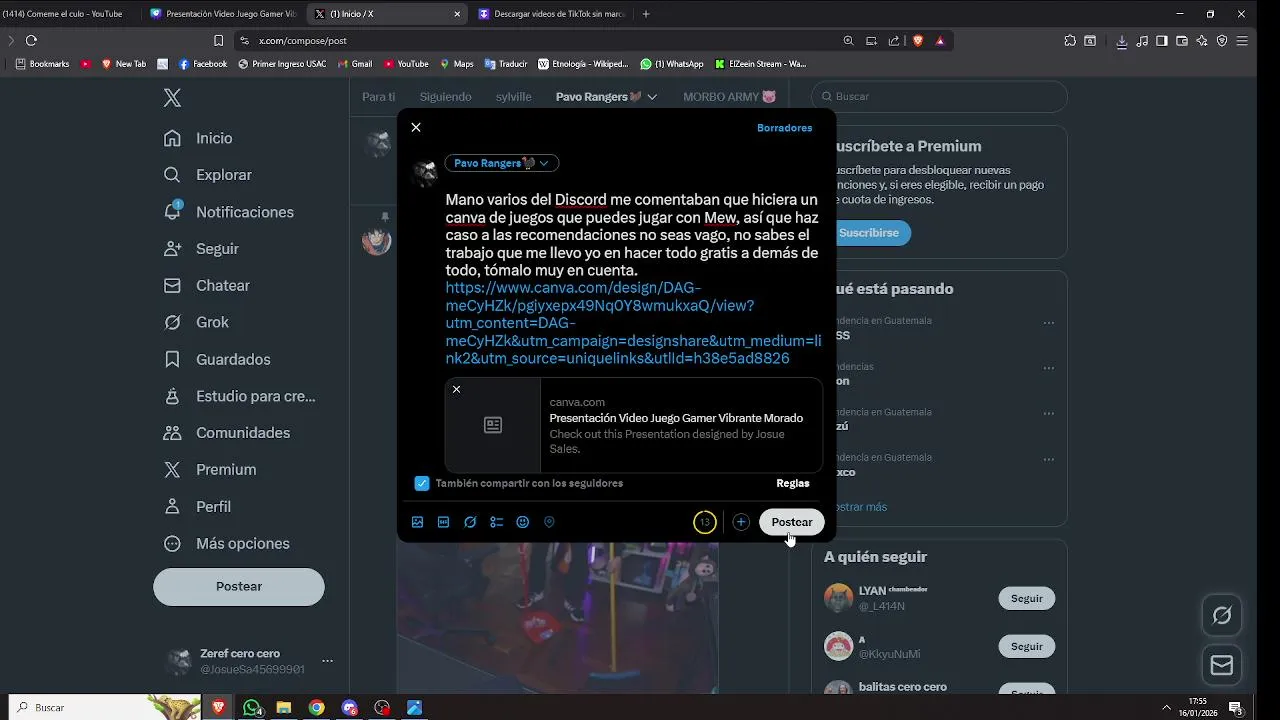Viewport: 1280px width, 720px height.
Task: Expand the Pavo Rangers timeline tab chevron
Action: tap(652, 97)
